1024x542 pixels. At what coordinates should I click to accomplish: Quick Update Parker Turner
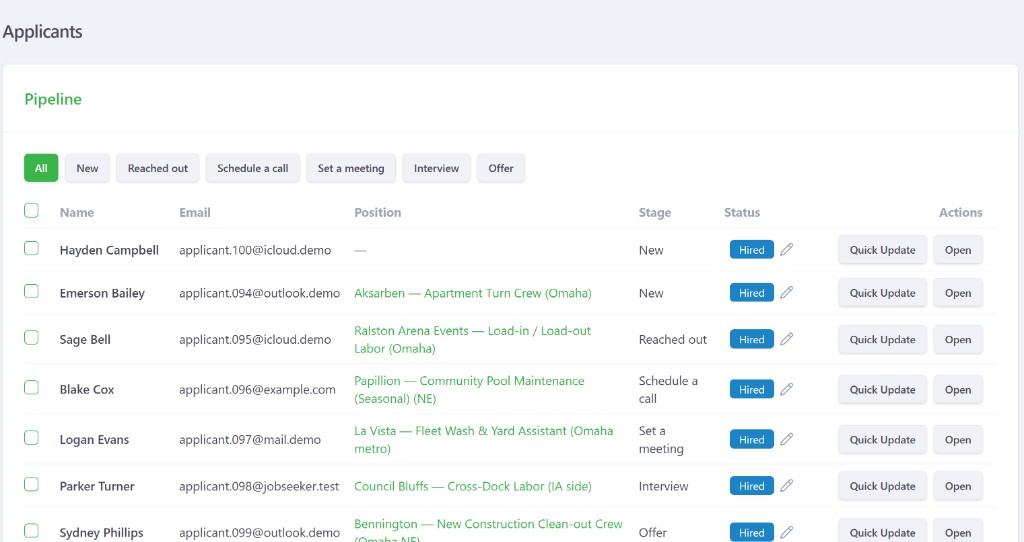[x=882, y=486]
